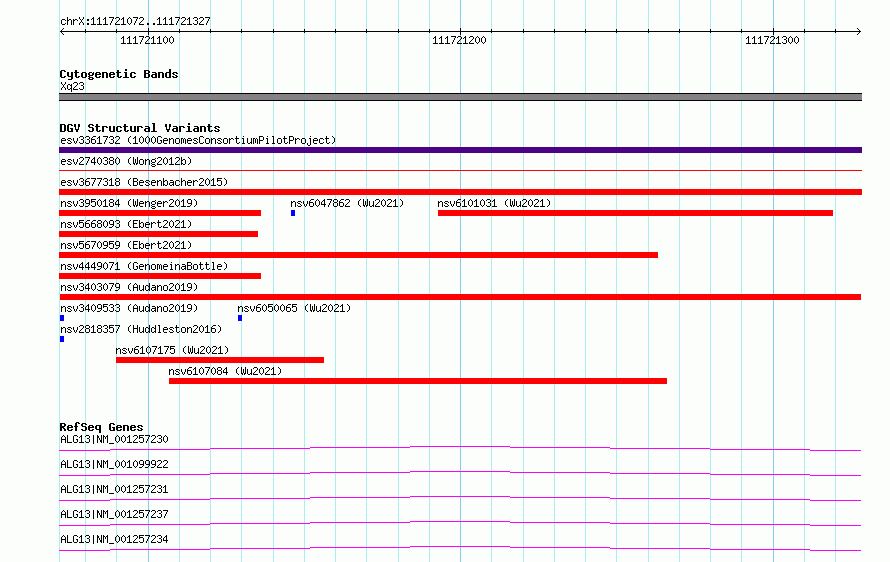
Task: Click the DGV Structural Variants track title
Action: click(x=140, y=128)
